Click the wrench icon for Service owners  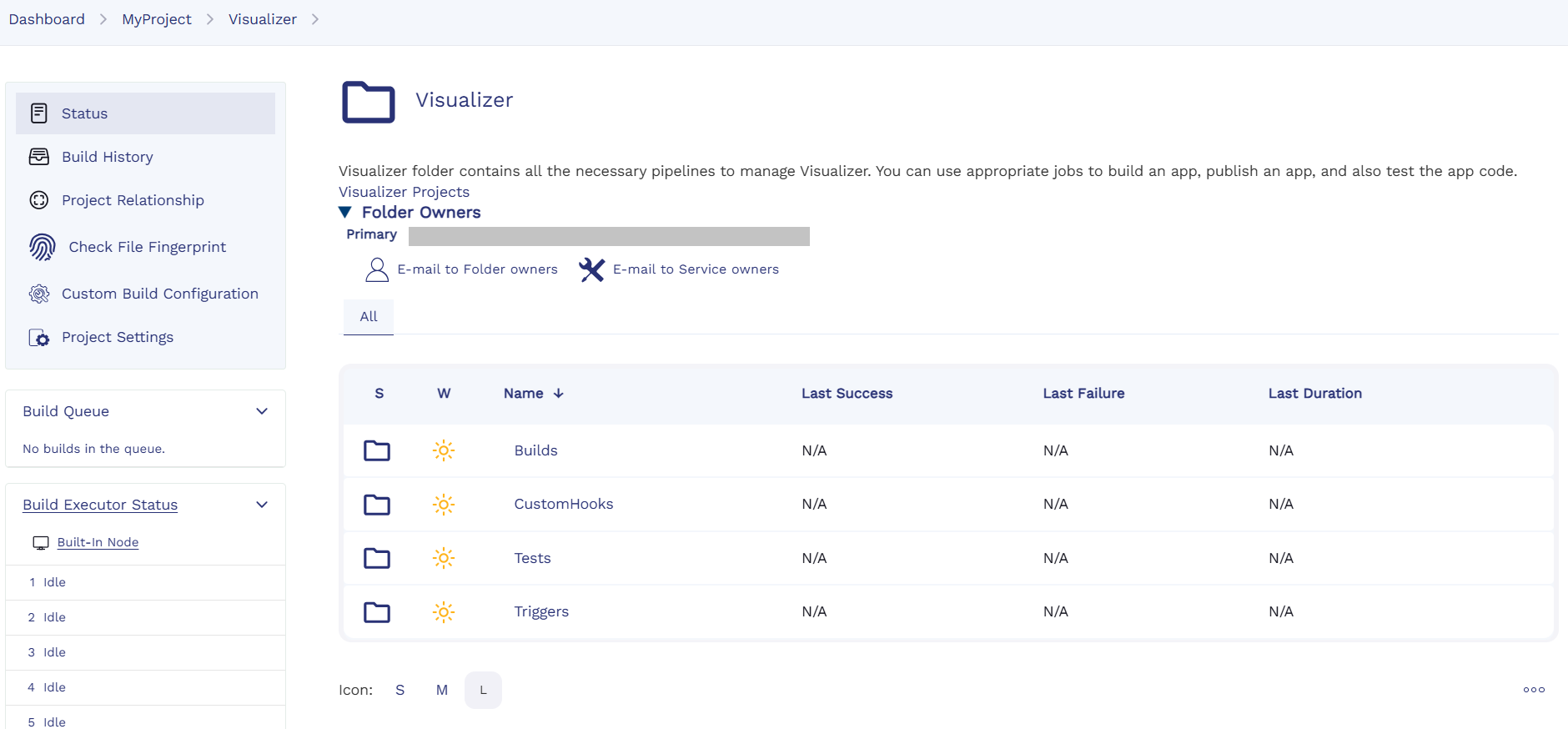[x=591, y=269]
